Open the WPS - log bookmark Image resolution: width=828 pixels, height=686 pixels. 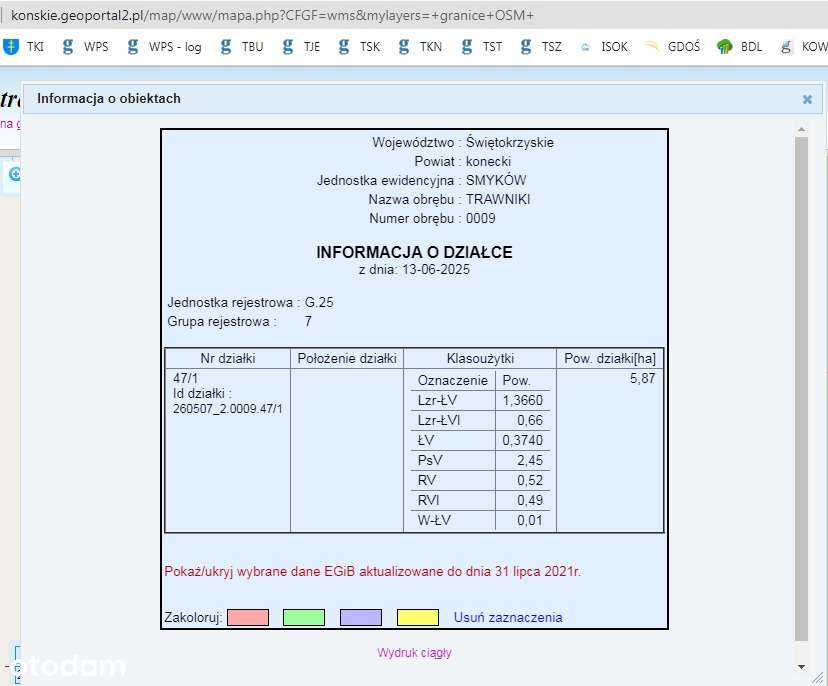(164, 46)
